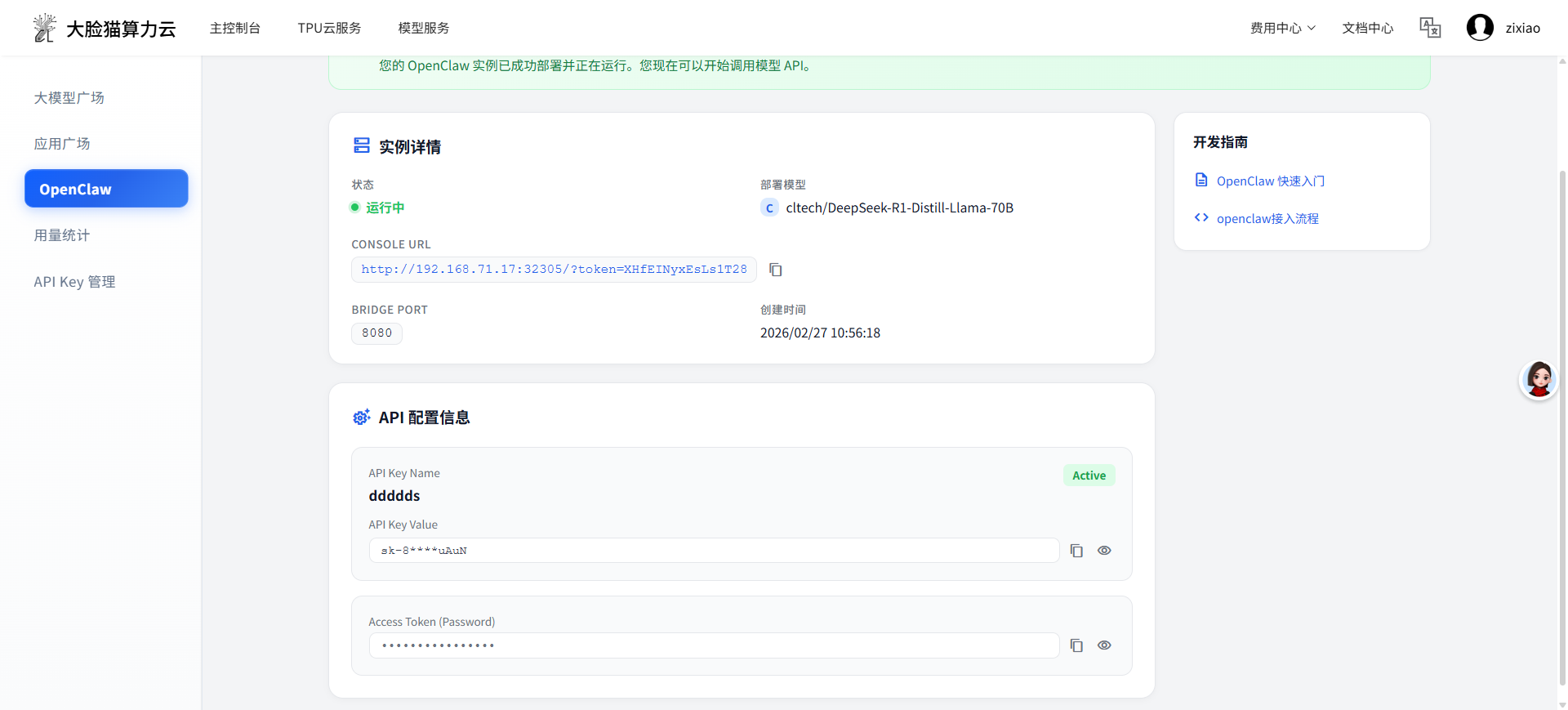Open 模型服务 in top navigation

423,28
